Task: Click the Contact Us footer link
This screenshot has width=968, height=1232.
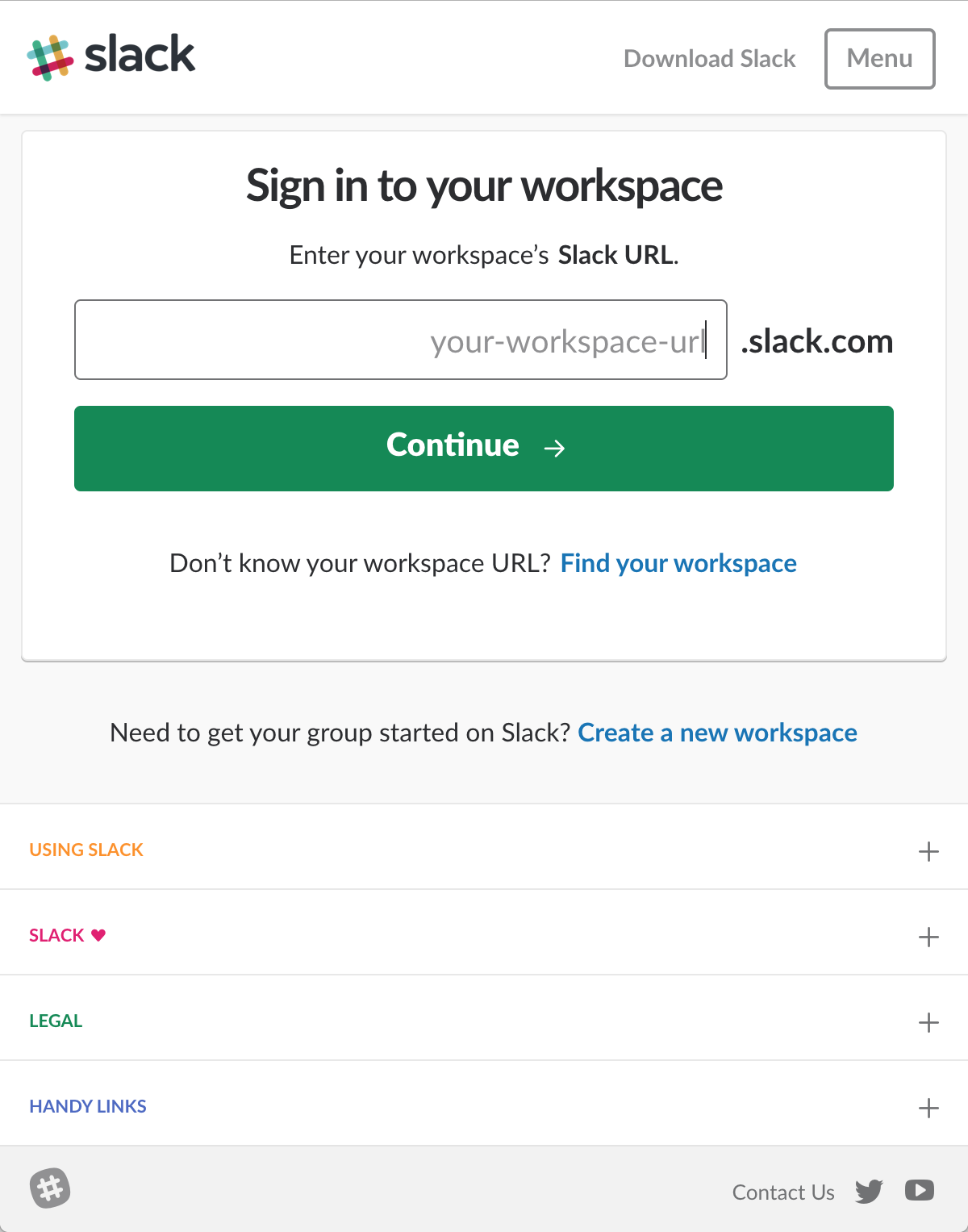Action: [783, 1192]
